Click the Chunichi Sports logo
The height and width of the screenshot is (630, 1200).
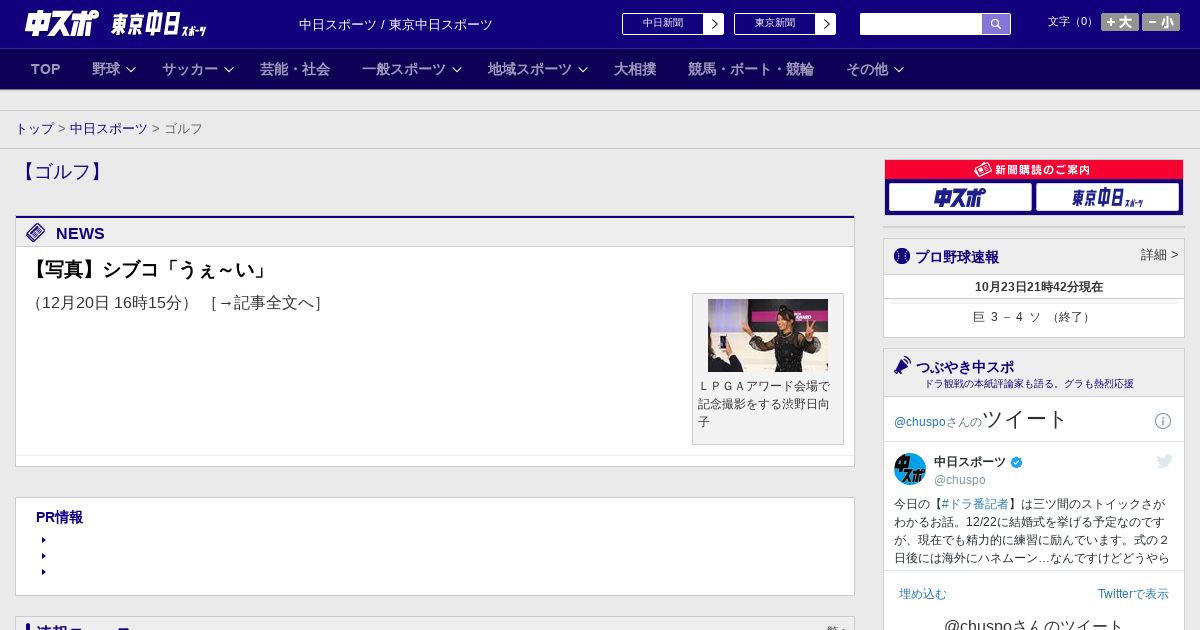click(x=62, y=24)
